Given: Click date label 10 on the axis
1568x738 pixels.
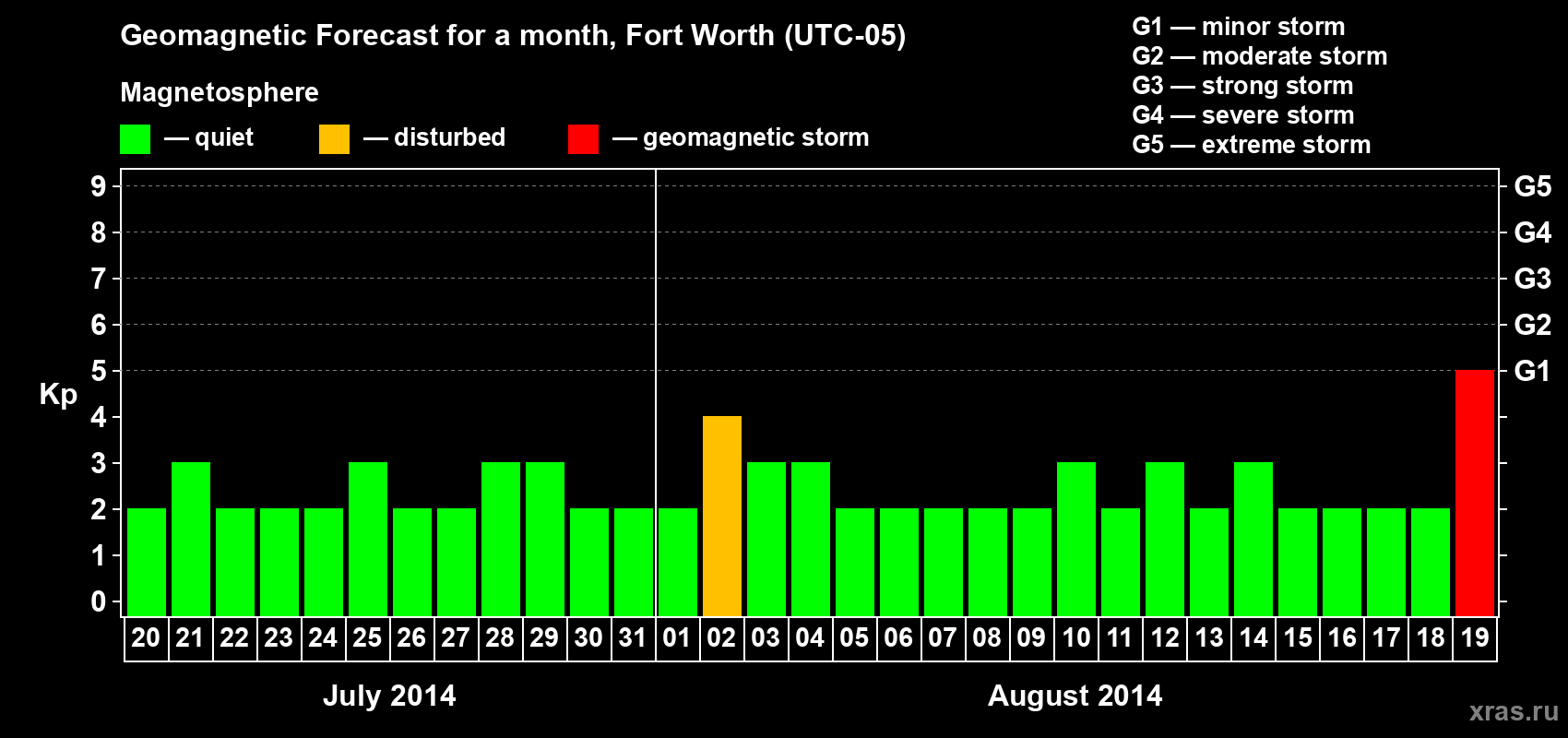Looking at the screenshot, I should pos(1075,638).
